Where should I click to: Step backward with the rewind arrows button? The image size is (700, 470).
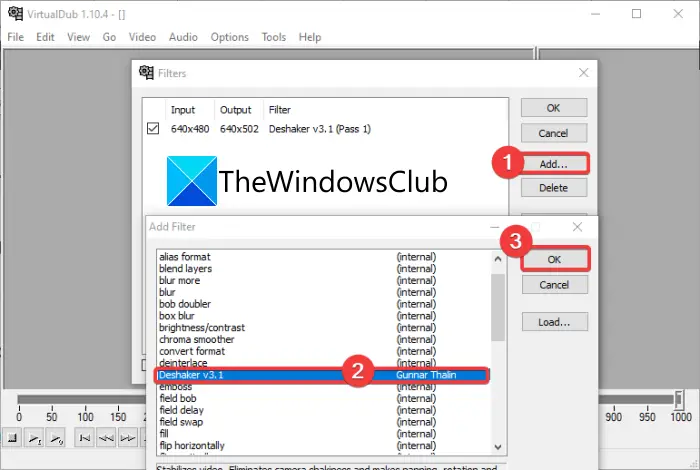tap(106, 437)
